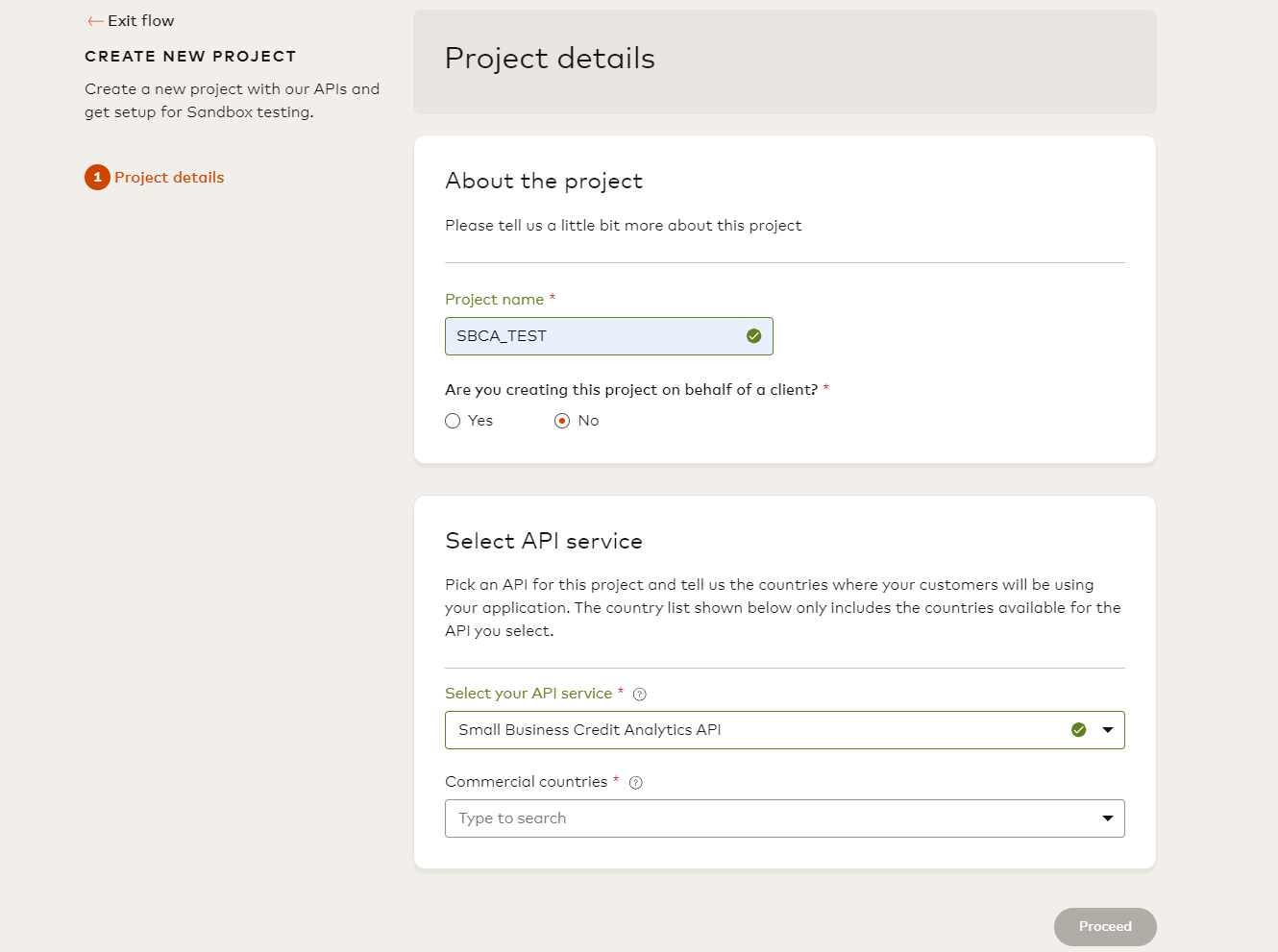Focus the Commercial countries search field
Screen dimensions: 1278x952
click(x=784, y=818)
